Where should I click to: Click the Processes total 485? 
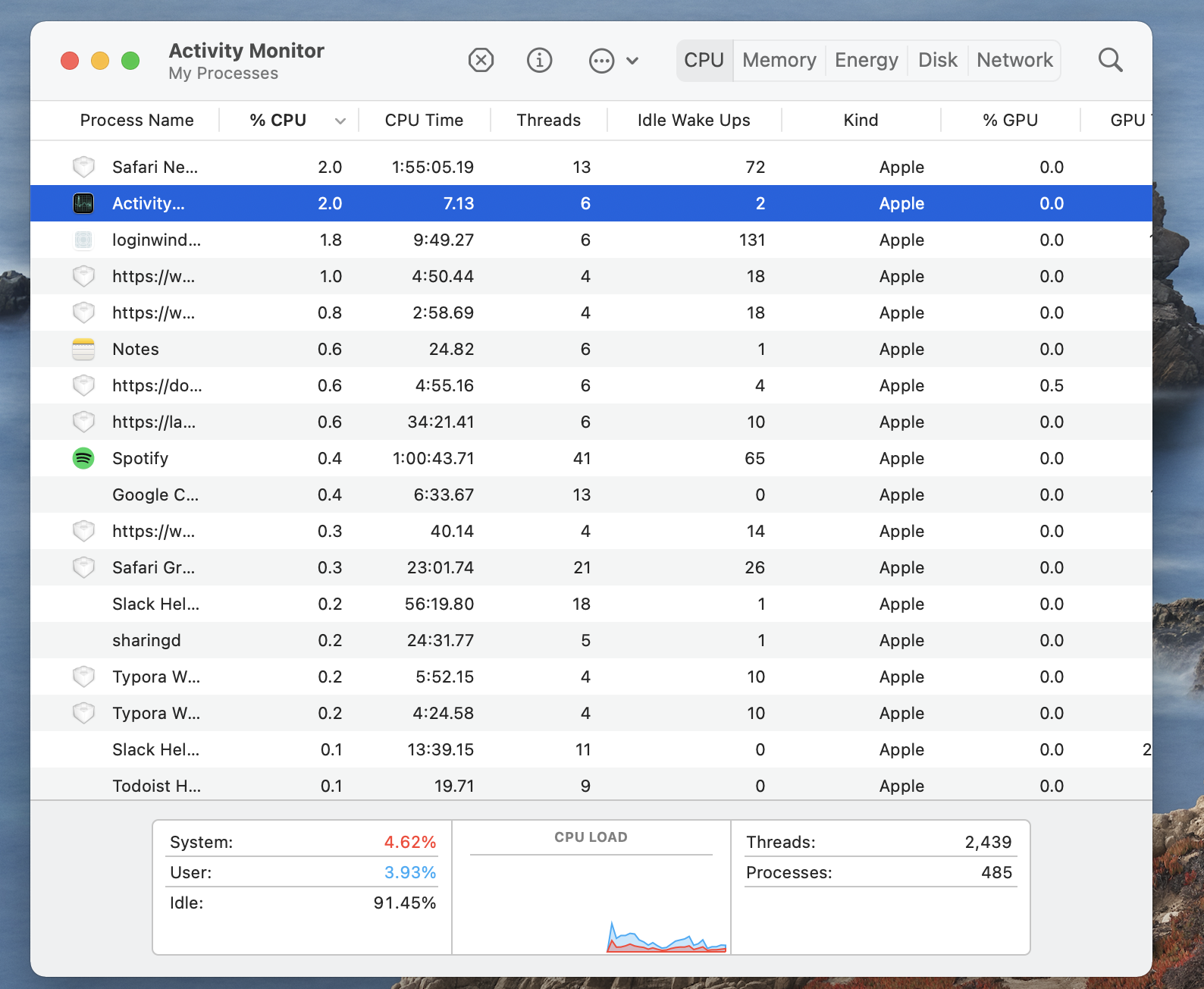click(996, 872)
